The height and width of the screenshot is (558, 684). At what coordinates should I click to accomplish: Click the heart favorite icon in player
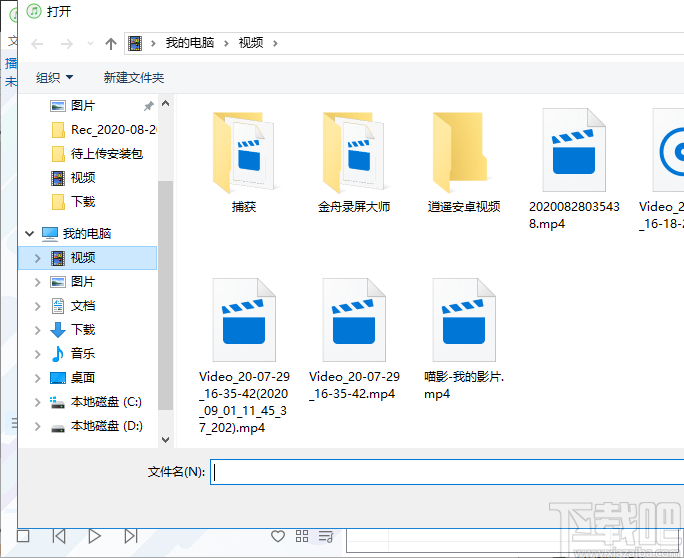click(278, 536)
